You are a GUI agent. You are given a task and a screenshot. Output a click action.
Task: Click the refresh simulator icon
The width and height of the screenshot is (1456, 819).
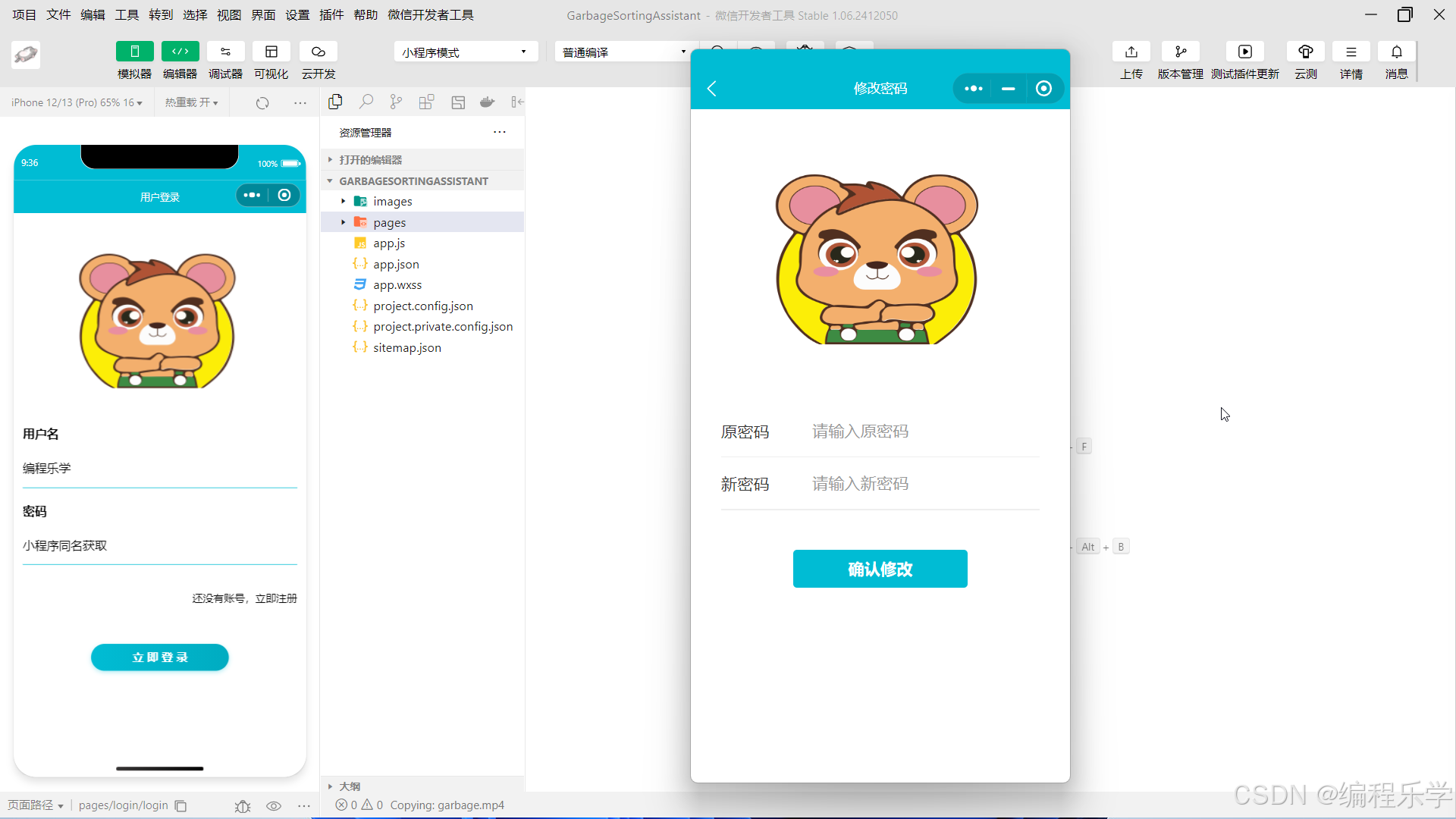262,102
